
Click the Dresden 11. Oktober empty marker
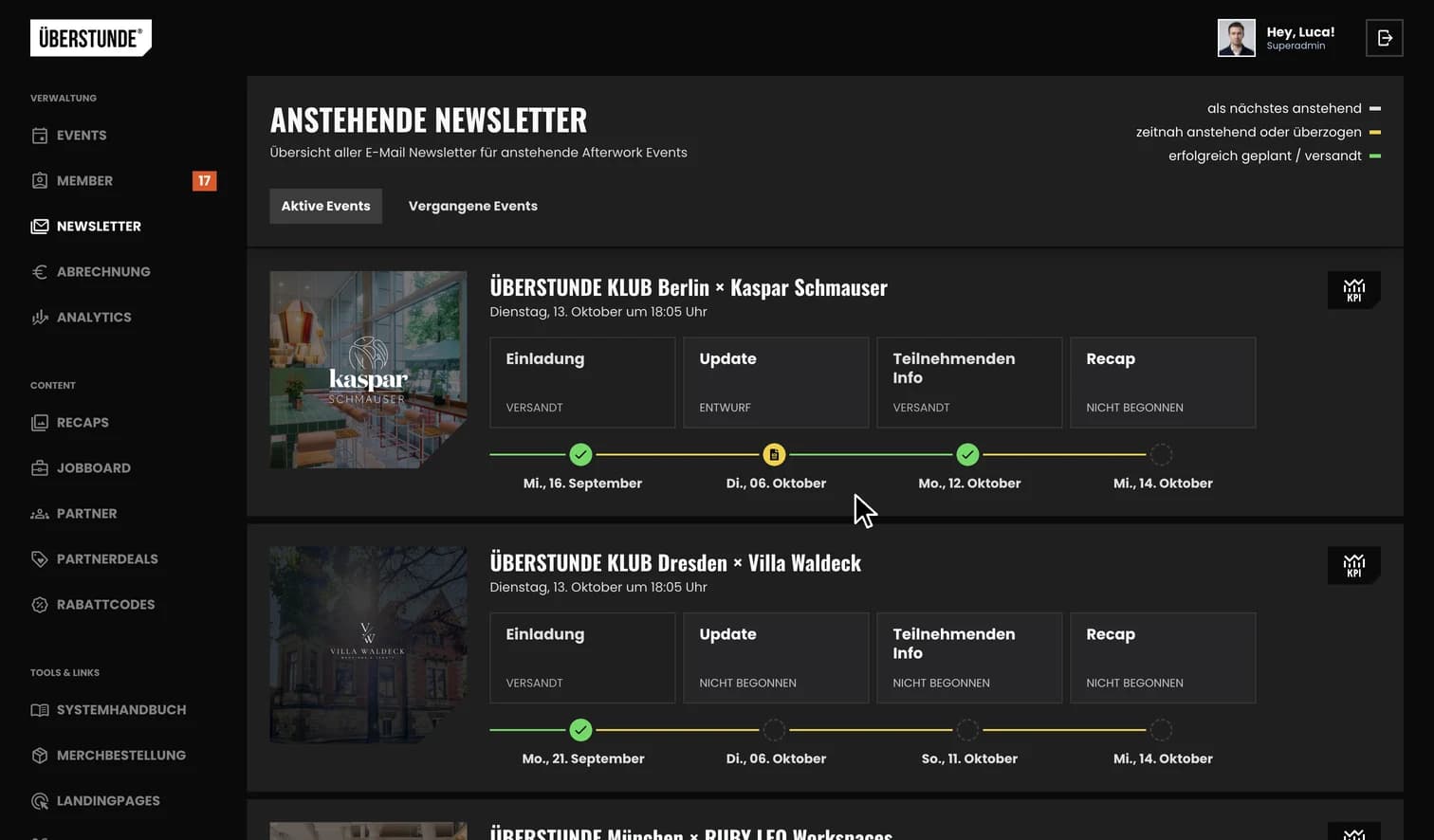[x=967, y=730]
